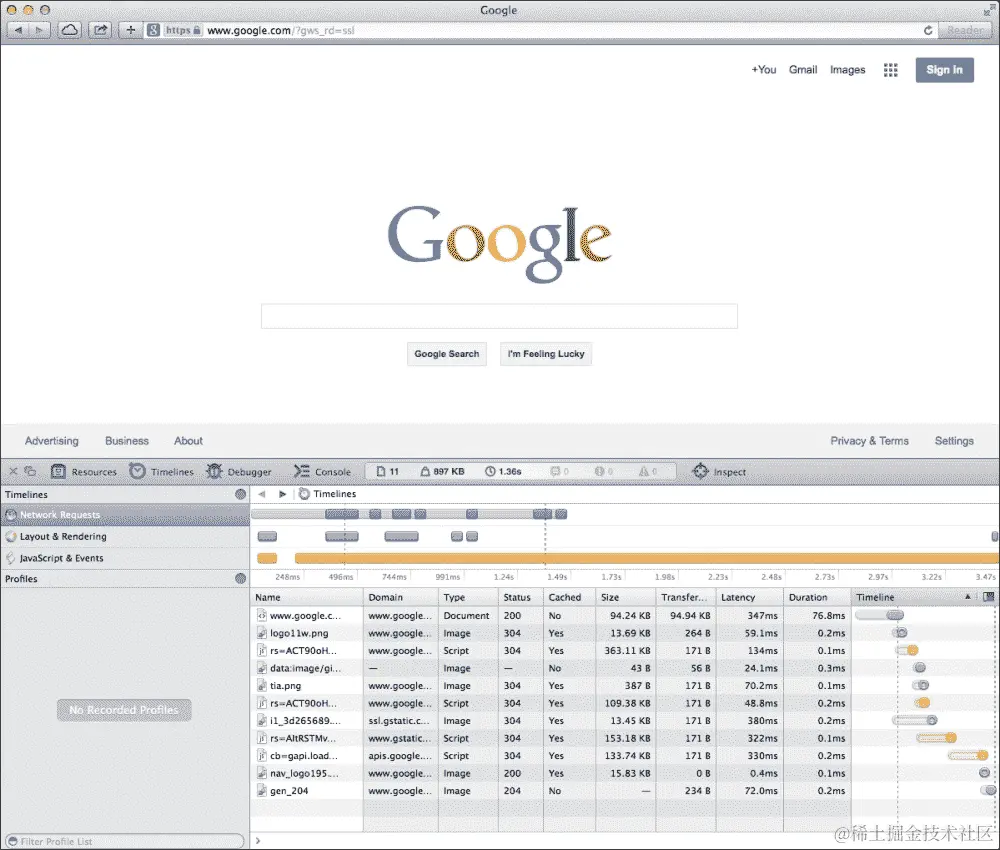This screenshot has width=1000, height=850.
Task: Close the Web Inspector with the X icon
Action: 13,472
